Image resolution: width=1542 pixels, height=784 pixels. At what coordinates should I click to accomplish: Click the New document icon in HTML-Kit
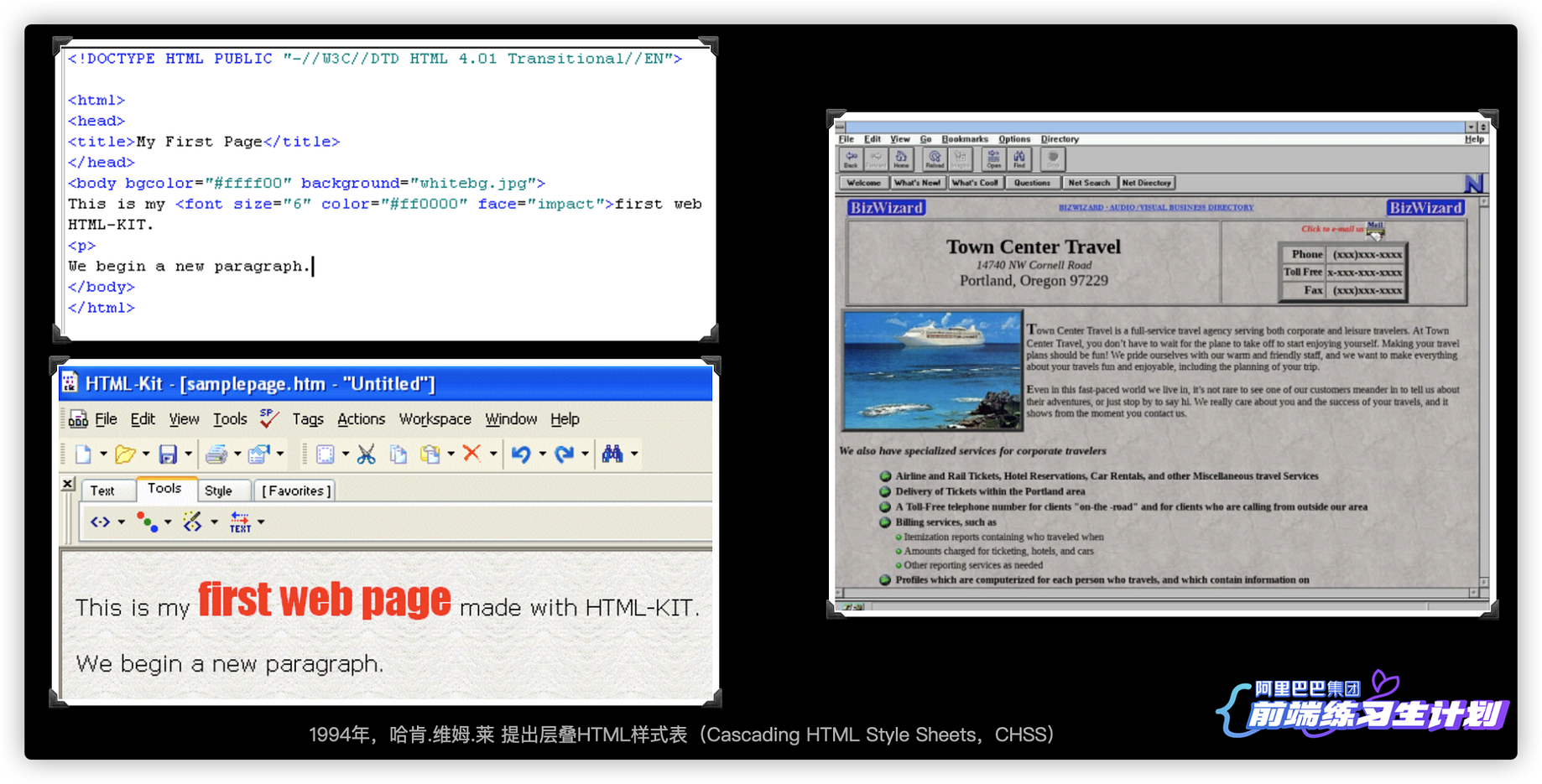83,454
